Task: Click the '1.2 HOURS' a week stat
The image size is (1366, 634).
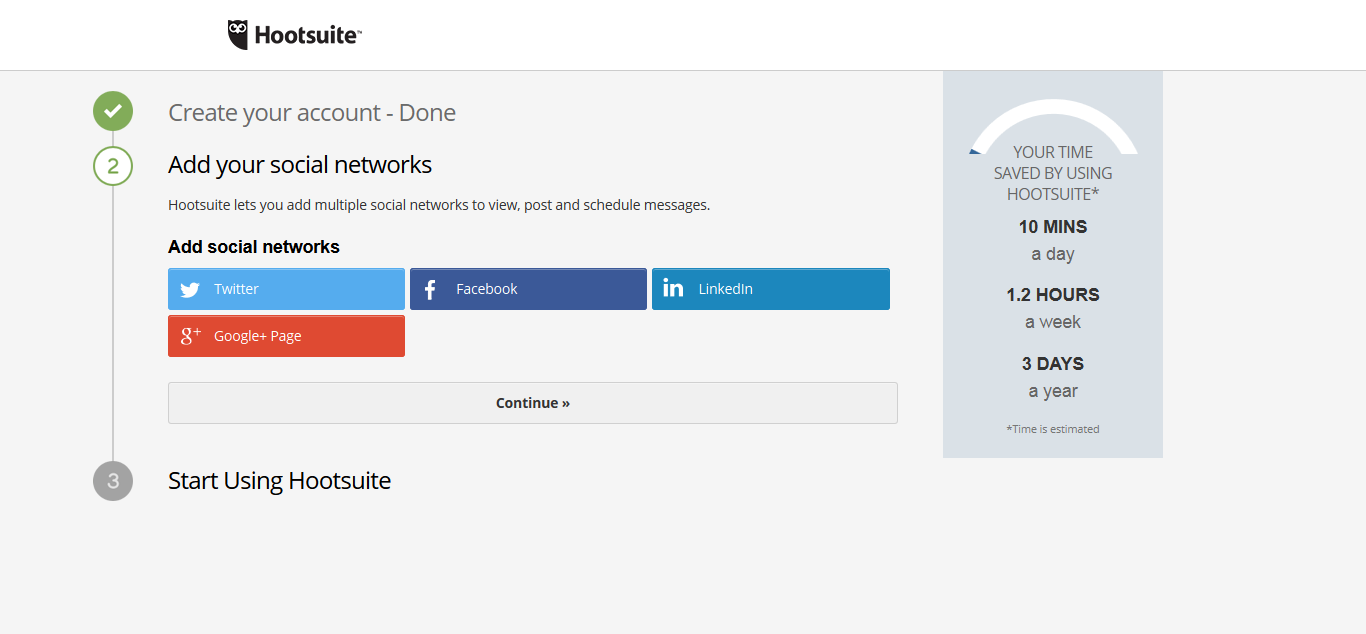Action: click(1052, 295)
